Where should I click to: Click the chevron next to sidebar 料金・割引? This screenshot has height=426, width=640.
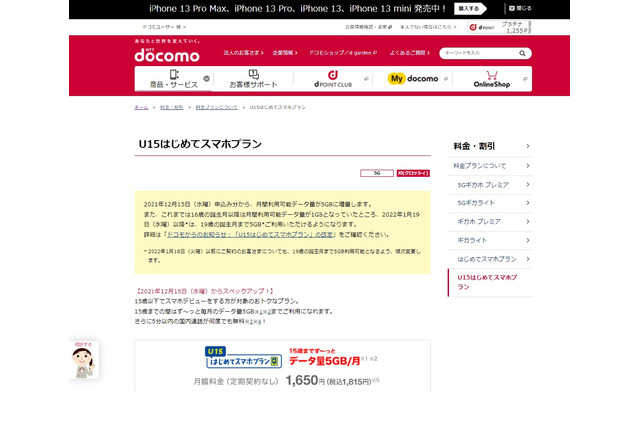[x=528, y=146]
